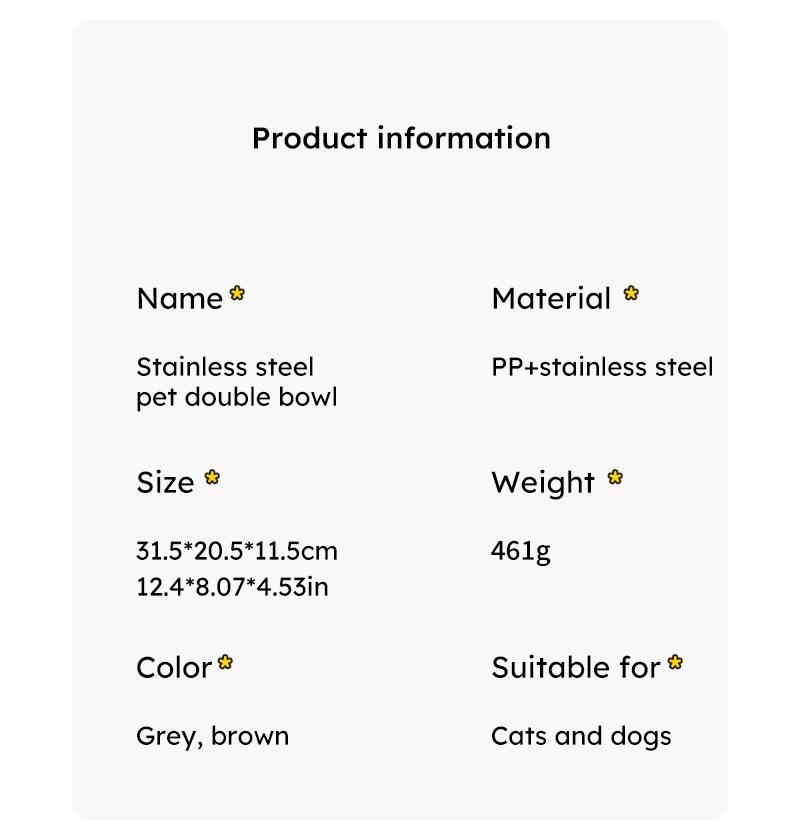Click the Cats and dogs text
This screenshot has height=837, width=800.
tap(581, 737)
